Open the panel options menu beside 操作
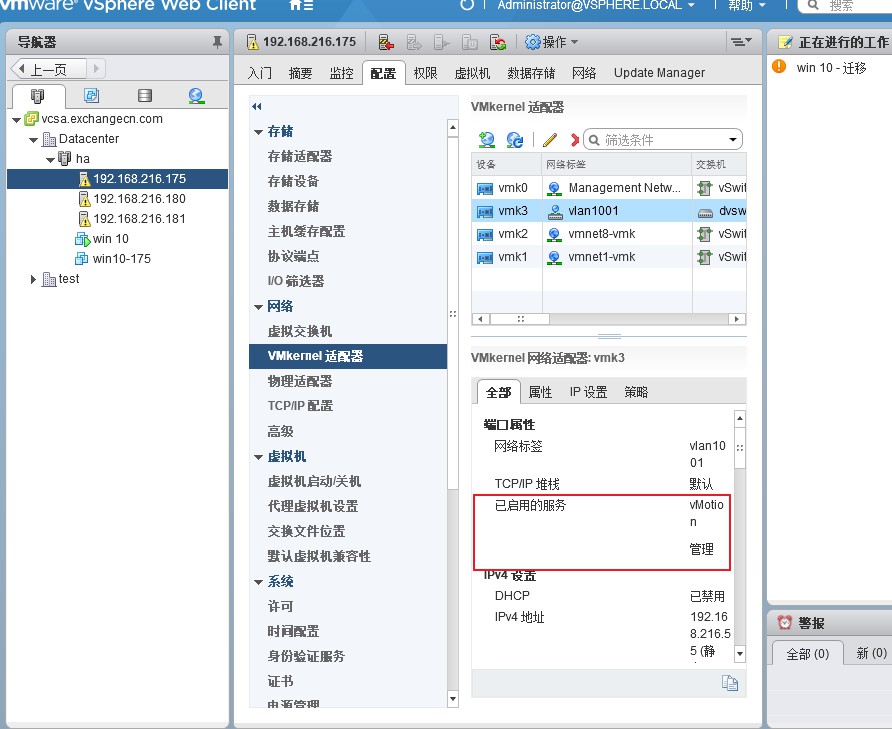Image resolution: width=892 pixels, height=729 pixels. 741,42
